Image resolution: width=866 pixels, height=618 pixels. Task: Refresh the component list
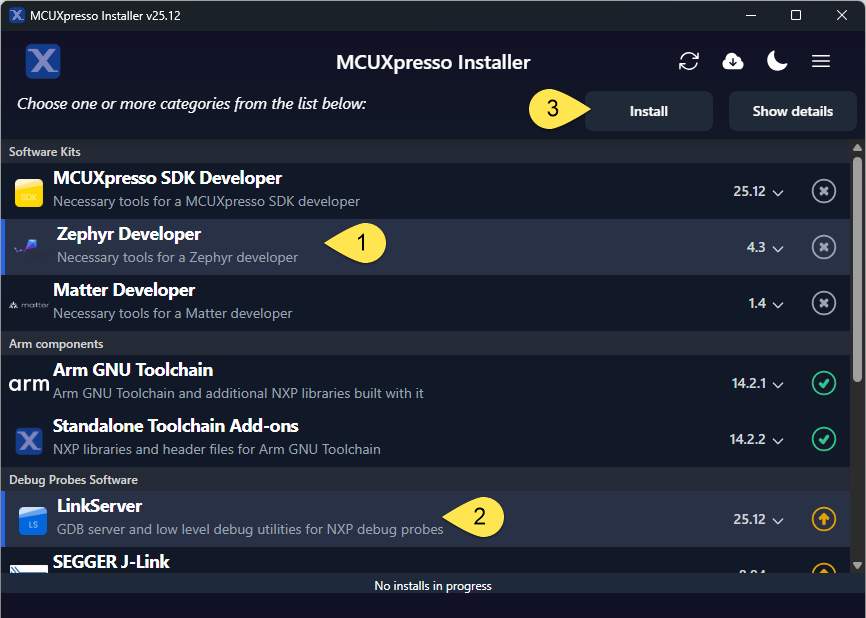[x=689, y=61]
